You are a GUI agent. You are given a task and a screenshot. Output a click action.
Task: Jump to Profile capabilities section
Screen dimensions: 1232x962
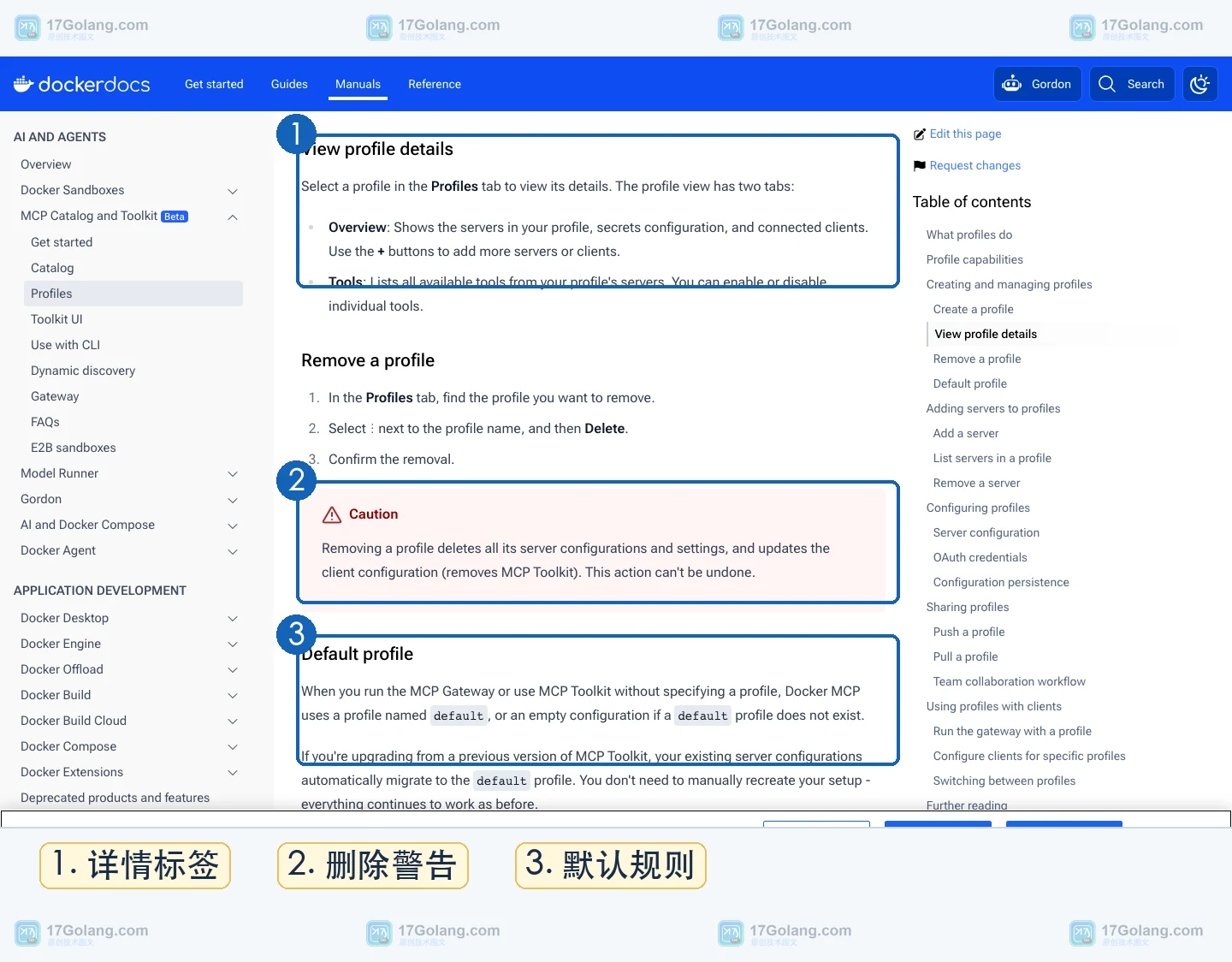coord(974,259)
